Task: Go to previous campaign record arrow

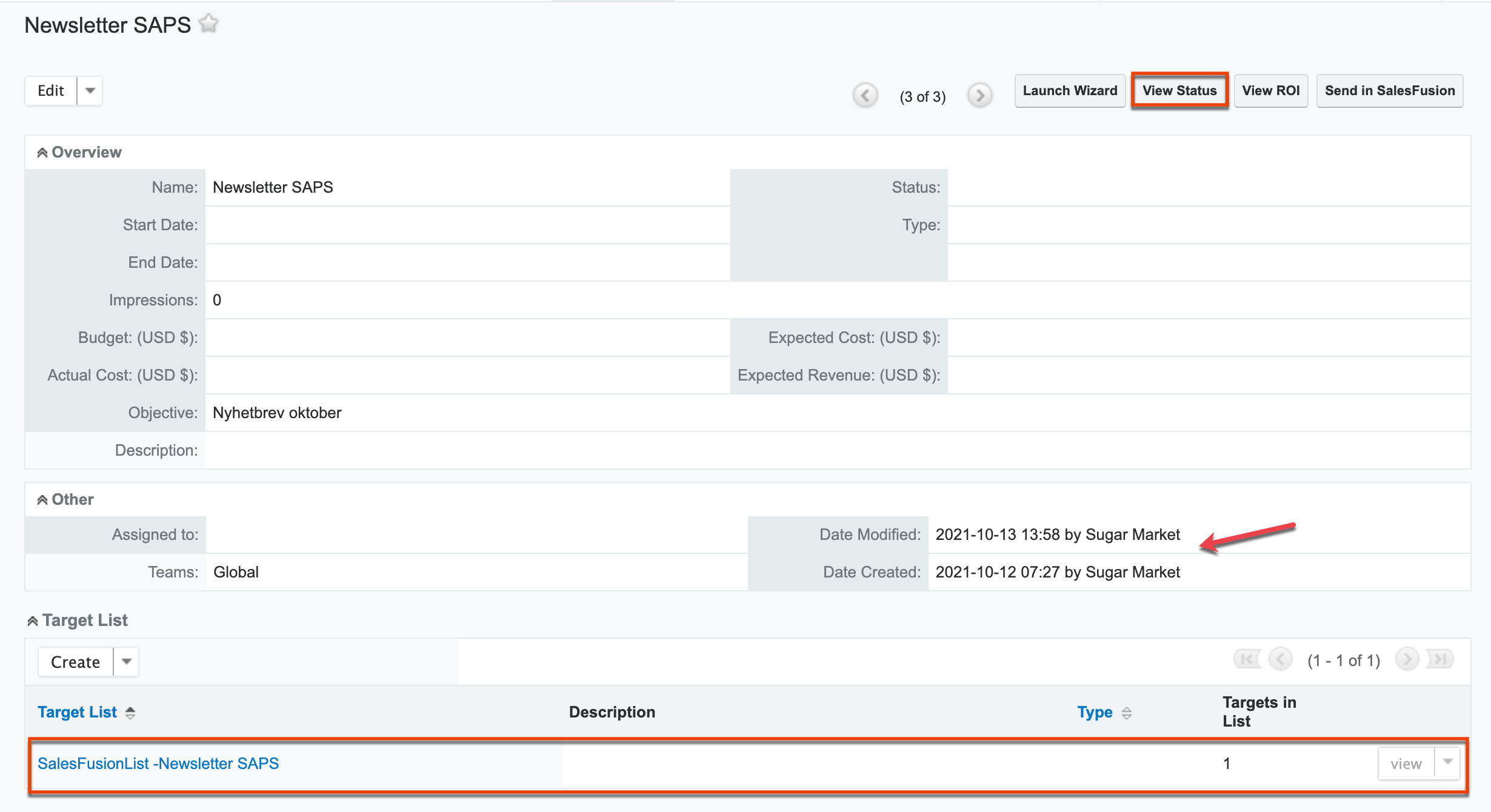Action: coord(865,96)
